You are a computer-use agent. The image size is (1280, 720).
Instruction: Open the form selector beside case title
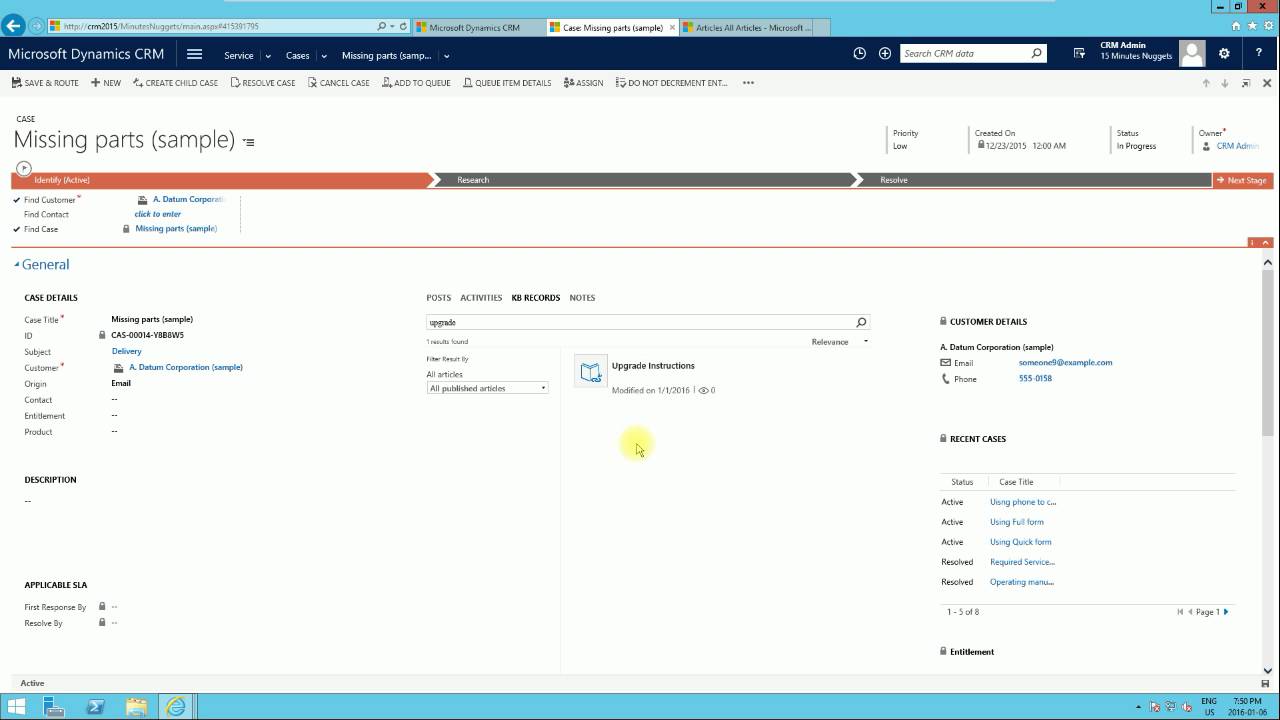pos(249,142)
